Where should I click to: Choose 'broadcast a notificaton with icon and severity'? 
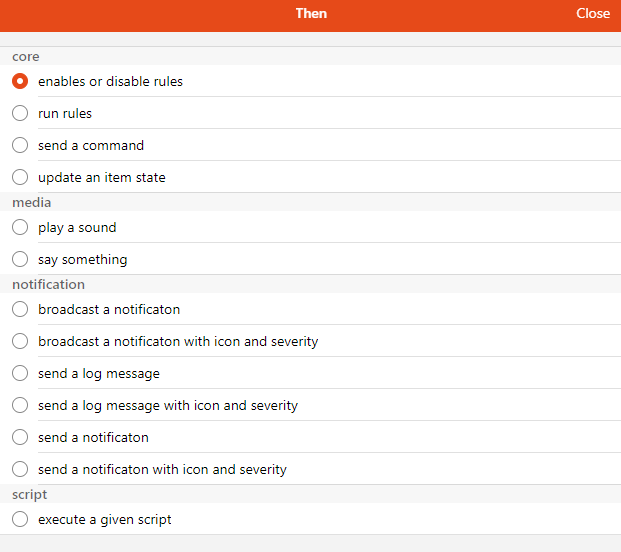(20, 341)
